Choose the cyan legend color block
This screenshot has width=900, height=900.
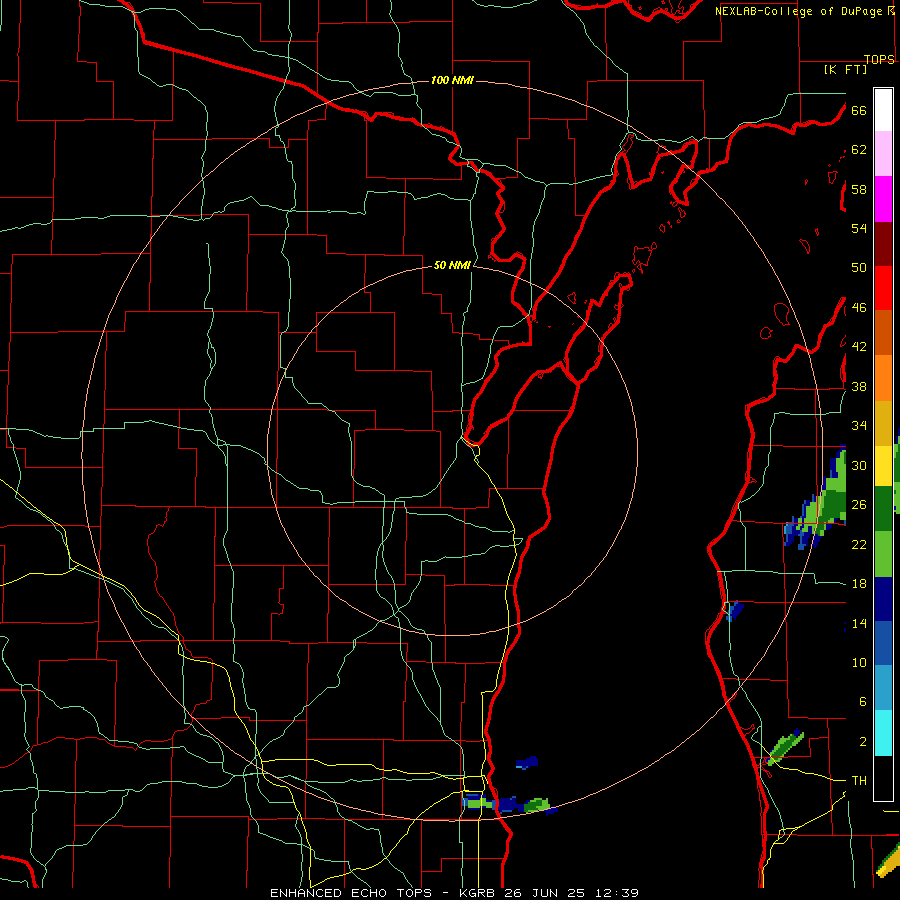pyautogui.click(x=883, y=733)
